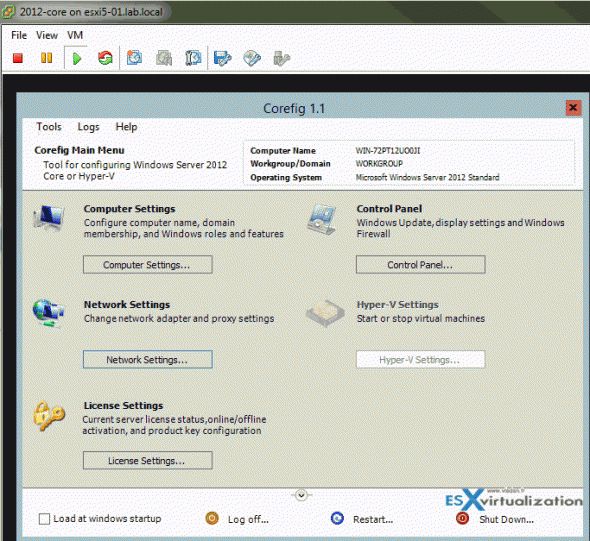
Task: Click the Workgroup/Domain label
Action: (290, 164)
